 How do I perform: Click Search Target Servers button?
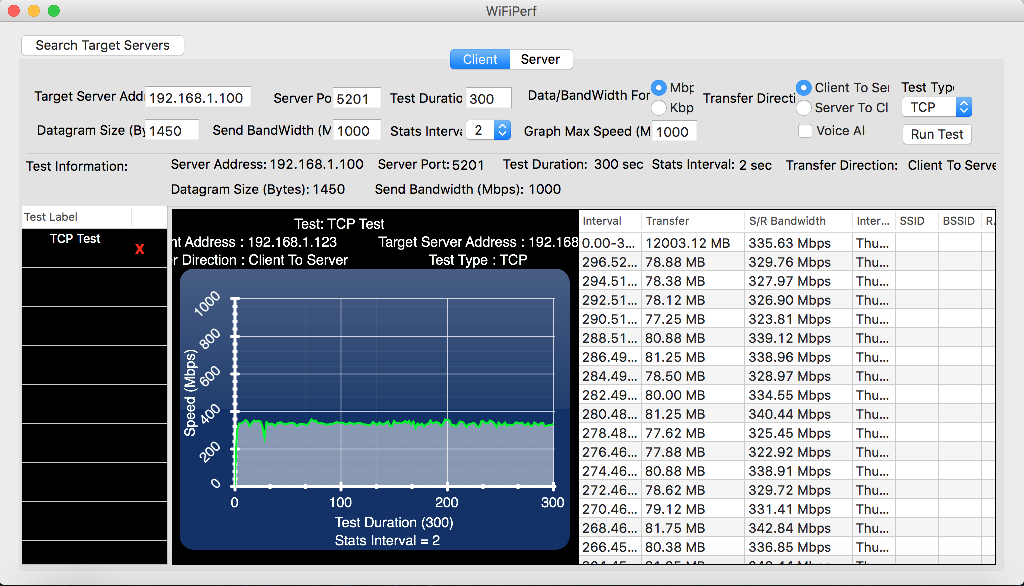click(103, 45)
